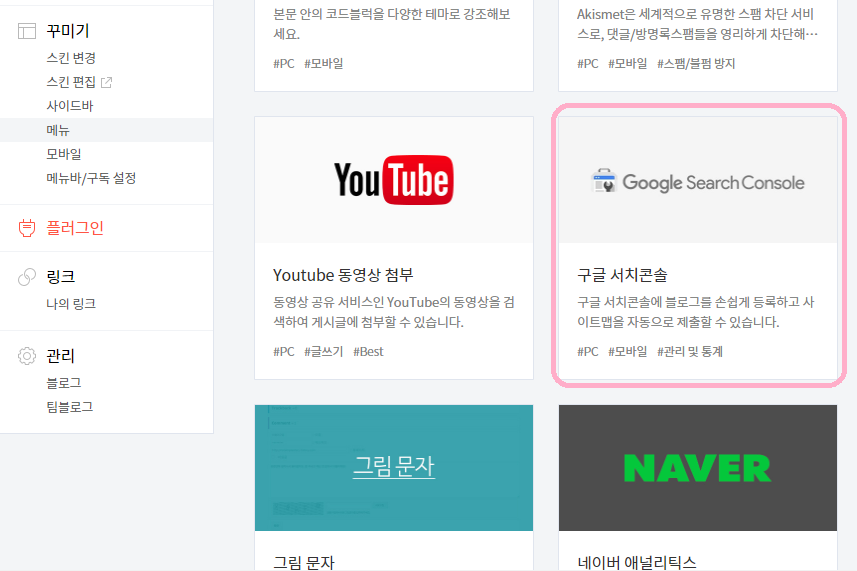Image resolution: width=857 pixels, height=571 pixels.
Task: Click the 네이버 애널리틱스 title
Action: pos(637,562)
